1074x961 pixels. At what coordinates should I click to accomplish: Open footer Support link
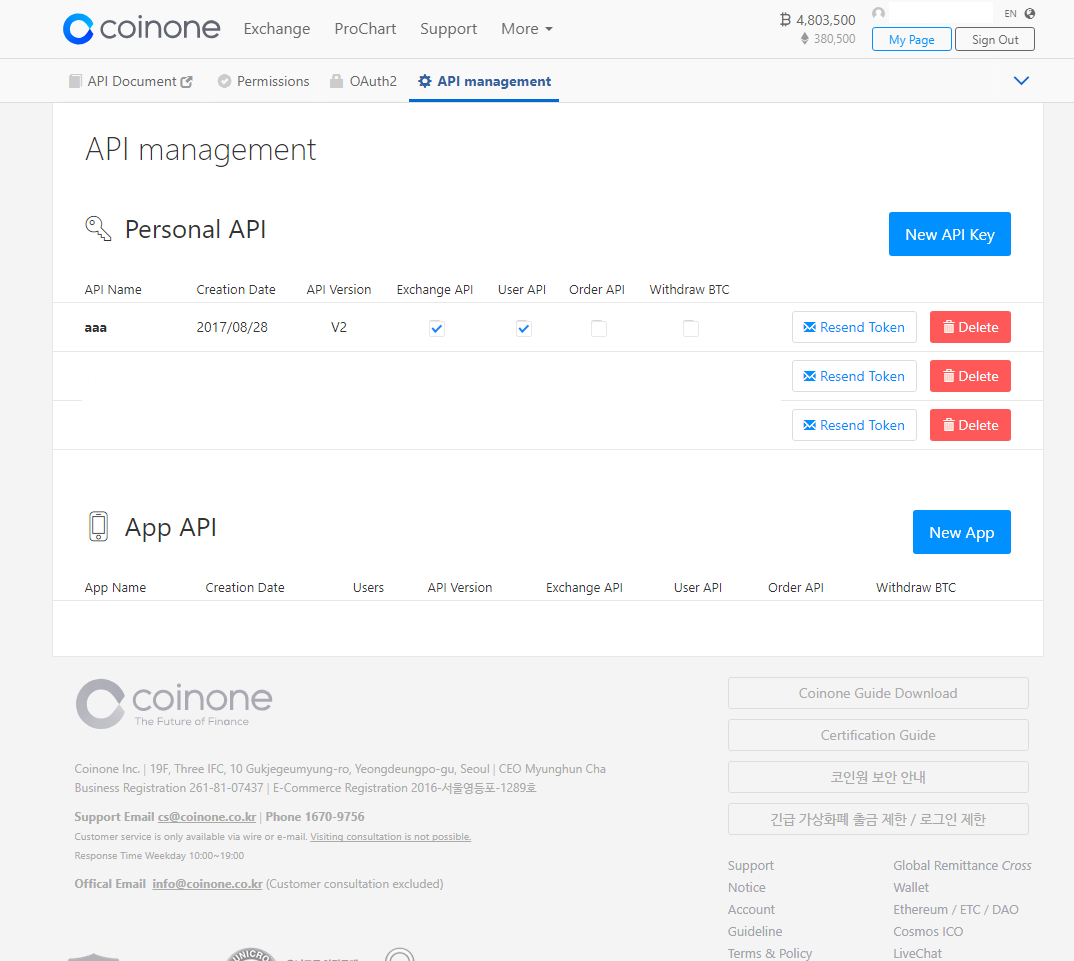(x=751, y=866)
